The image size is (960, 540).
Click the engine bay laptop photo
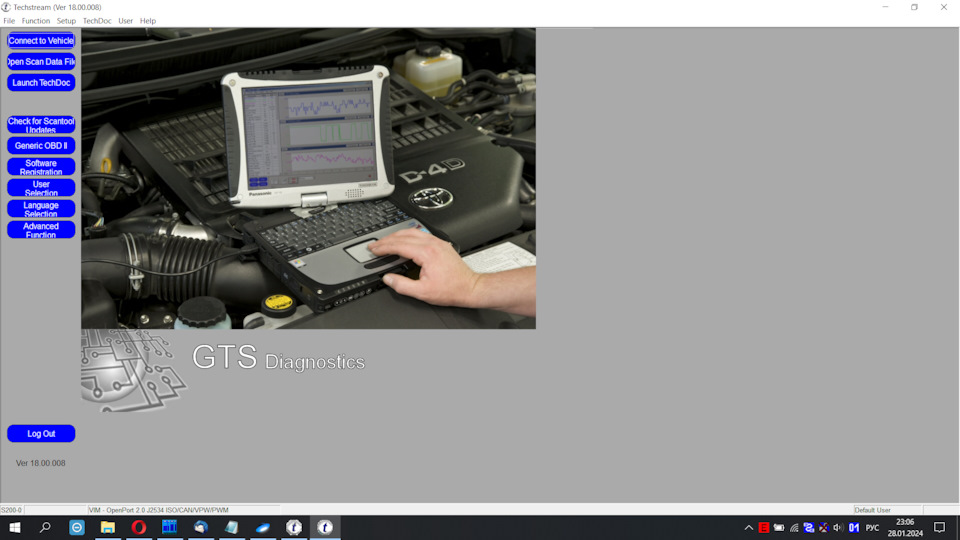(x=309, y=178)
